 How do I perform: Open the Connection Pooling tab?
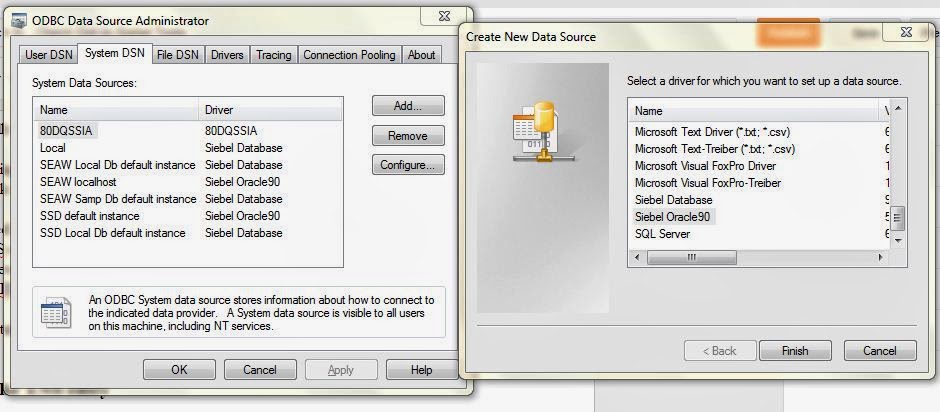349,55
